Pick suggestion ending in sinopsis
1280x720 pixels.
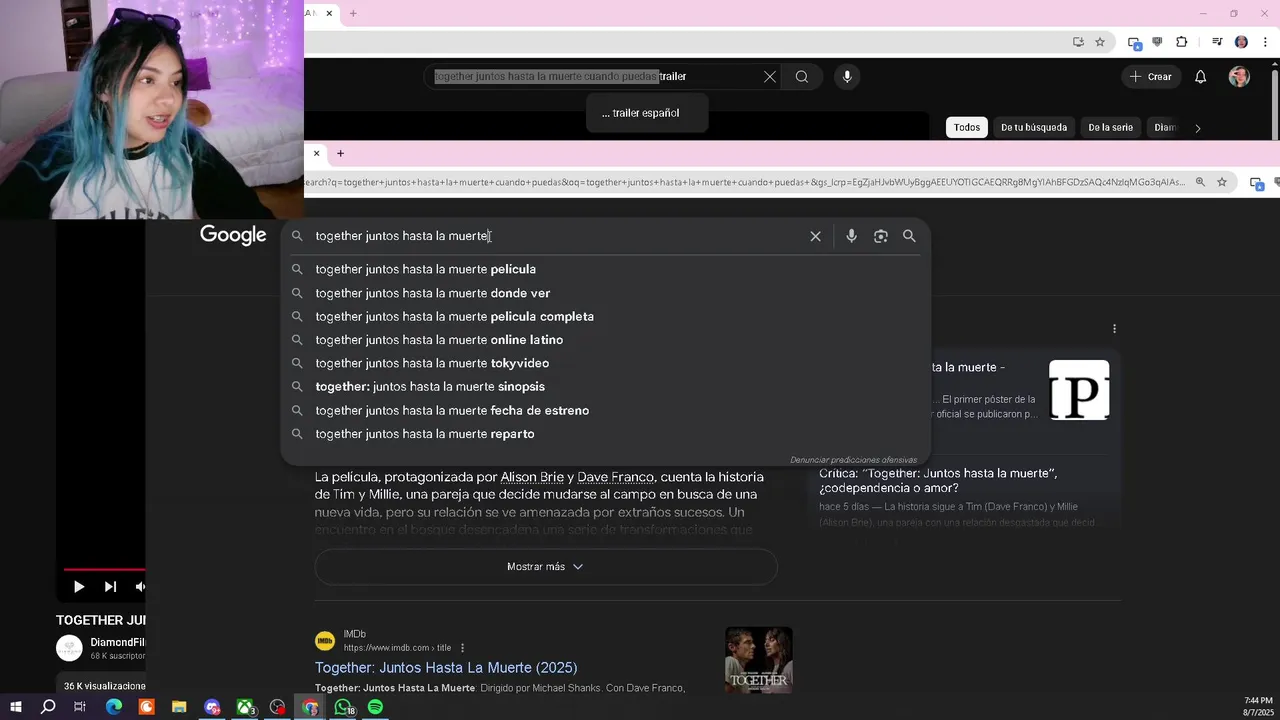(x=605, y=386)
